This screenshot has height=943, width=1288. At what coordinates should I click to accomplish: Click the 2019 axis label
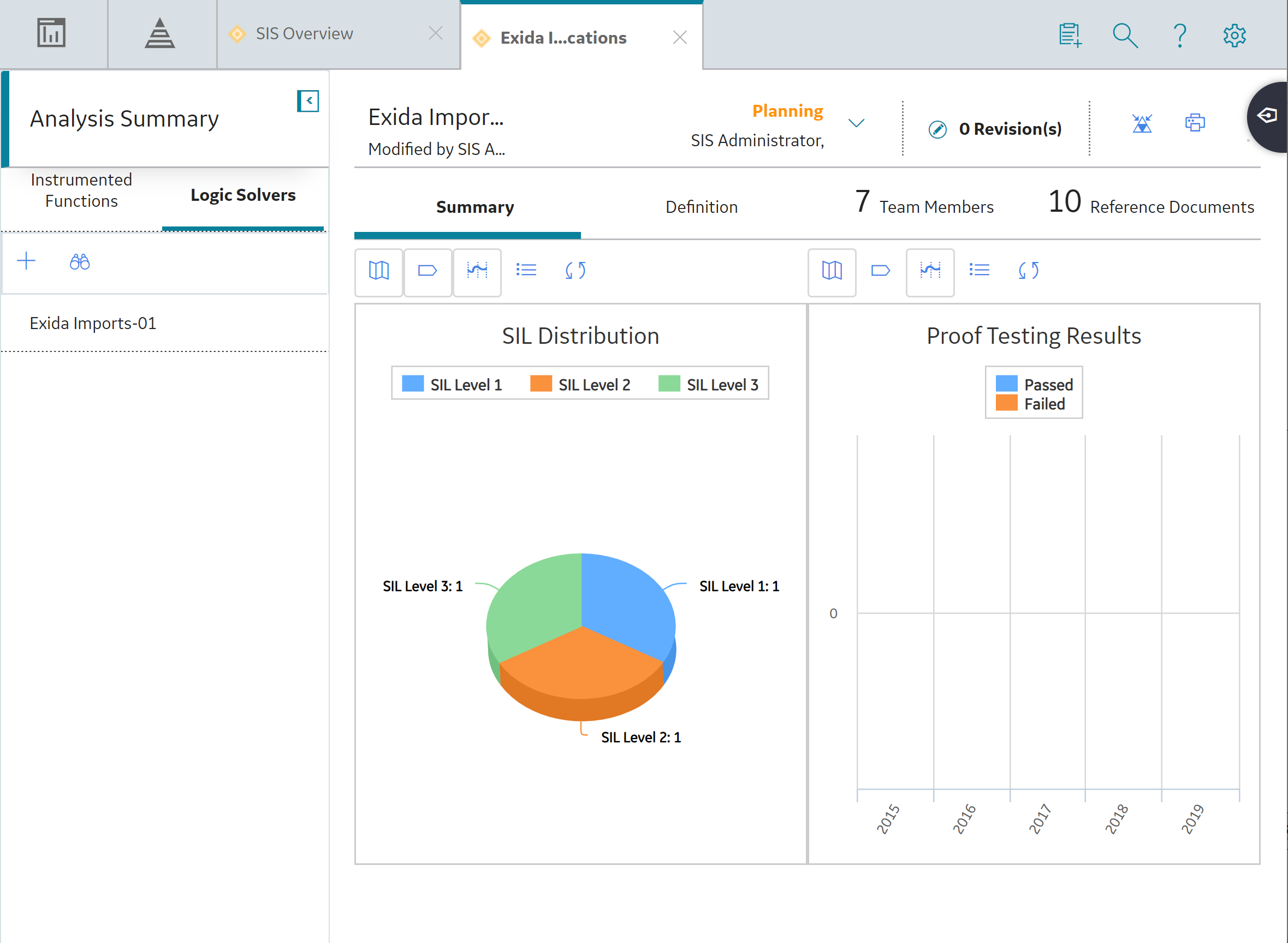point(1193,819)
